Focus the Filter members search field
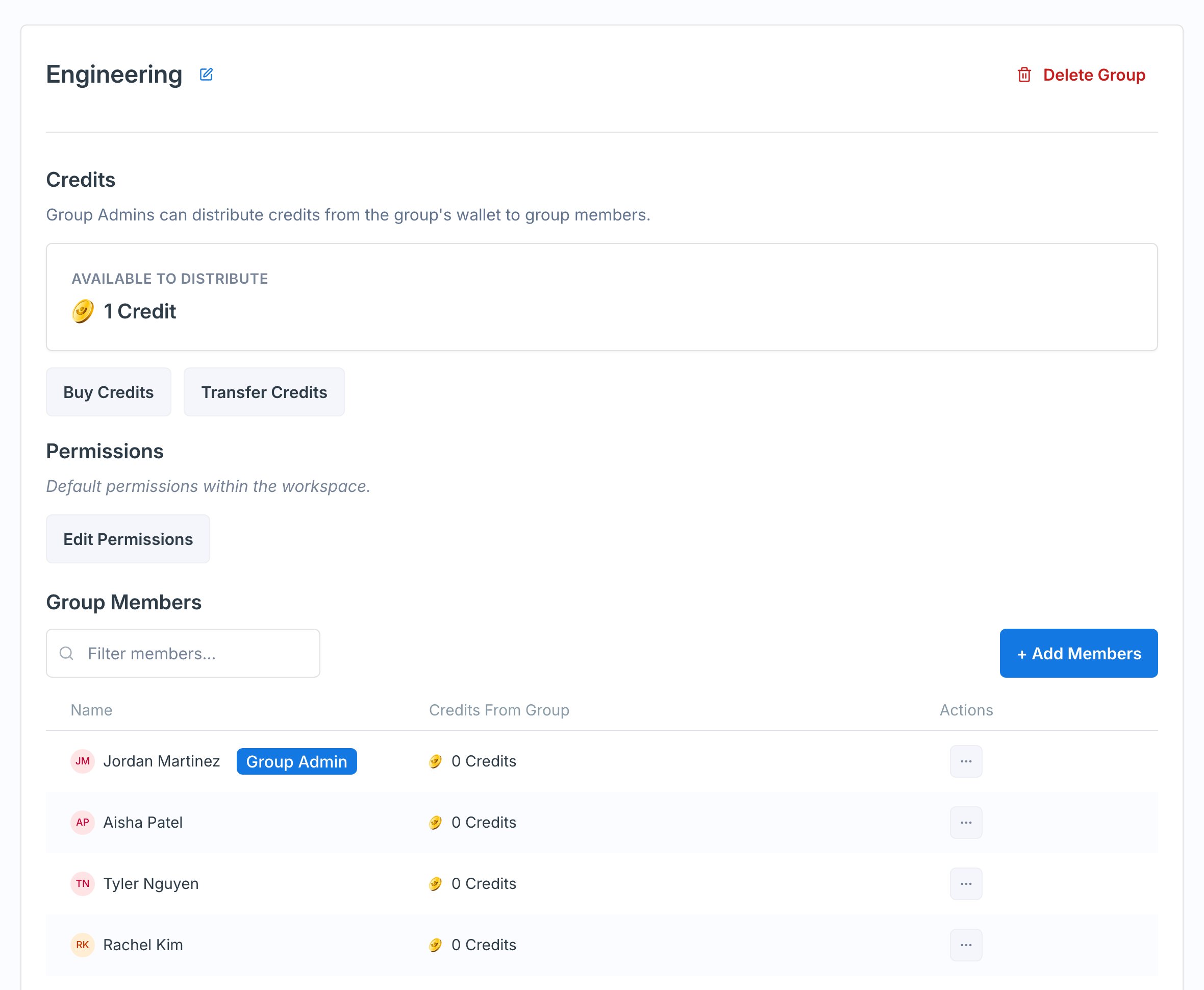The image size is (1204, 990). (x=183, y=653)
